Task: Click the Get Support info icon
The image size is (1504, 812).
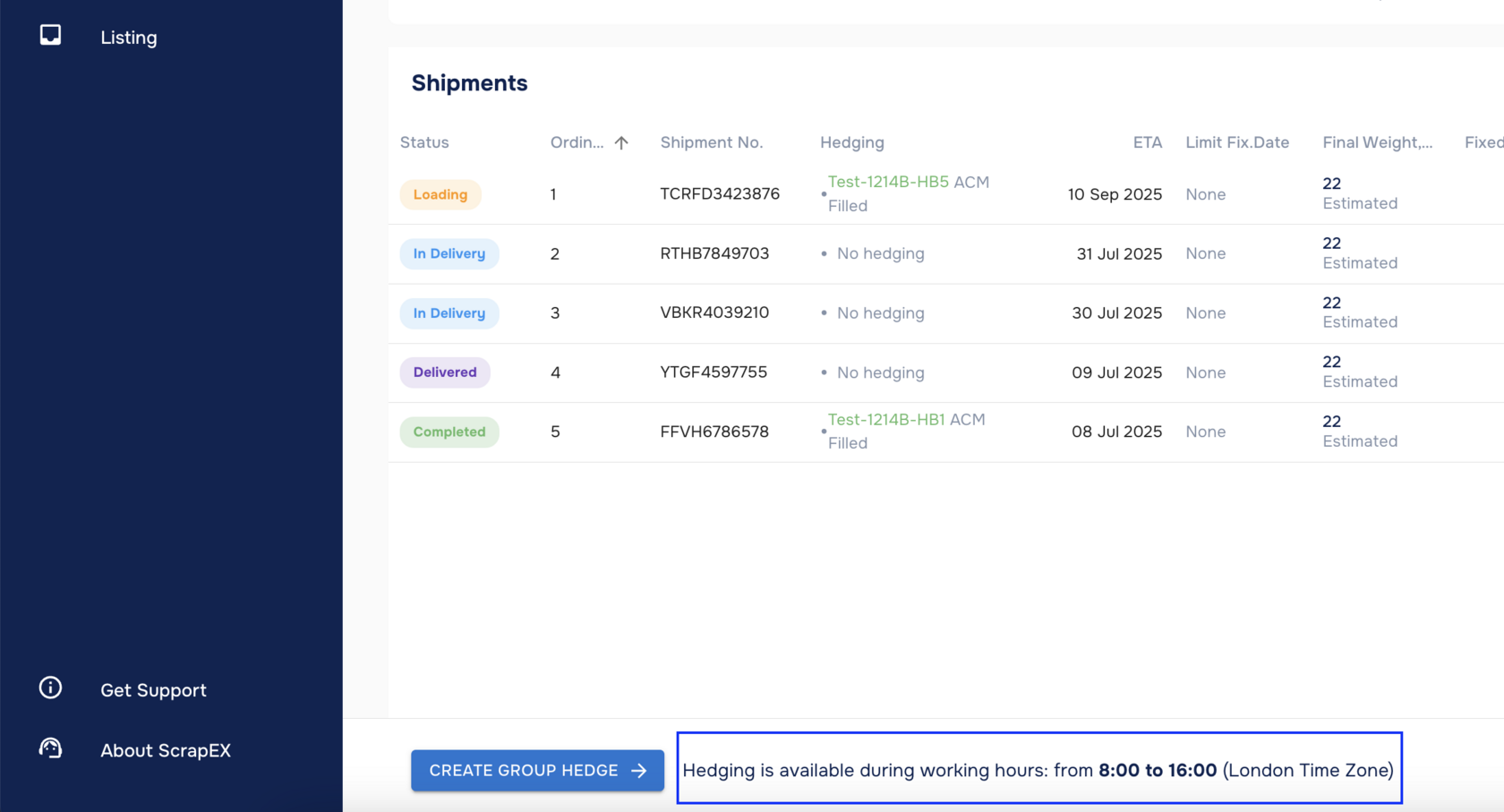Action: coord(50,688)
